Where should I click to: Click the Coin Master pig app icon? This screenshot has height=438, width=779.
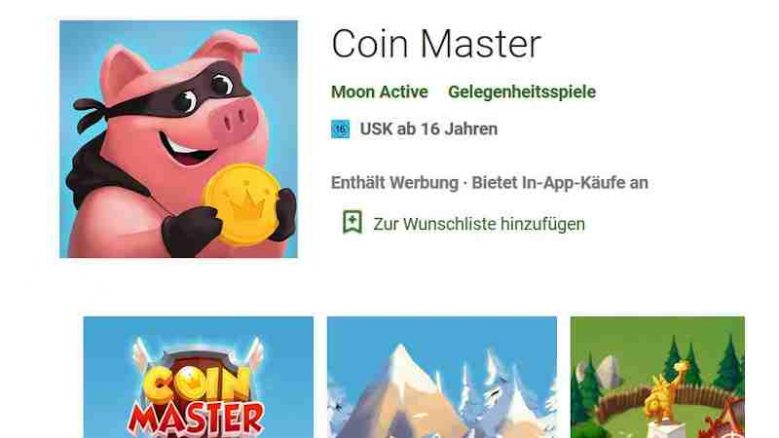[x=178, y=139]
